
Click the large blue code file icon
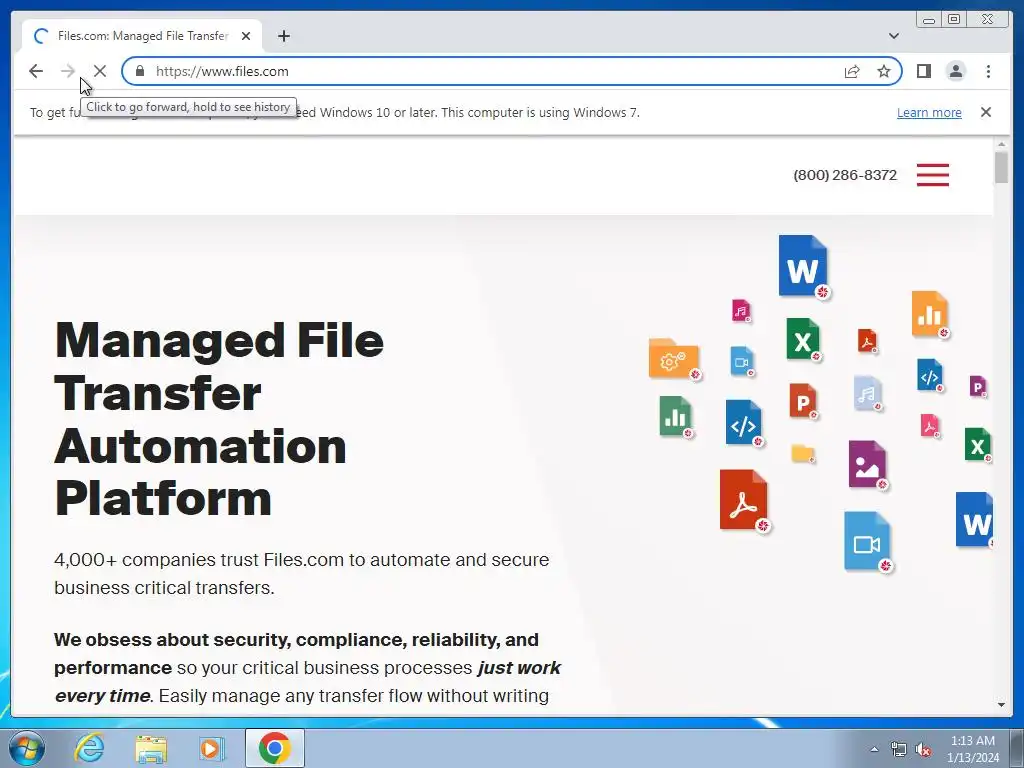point(744,423)
